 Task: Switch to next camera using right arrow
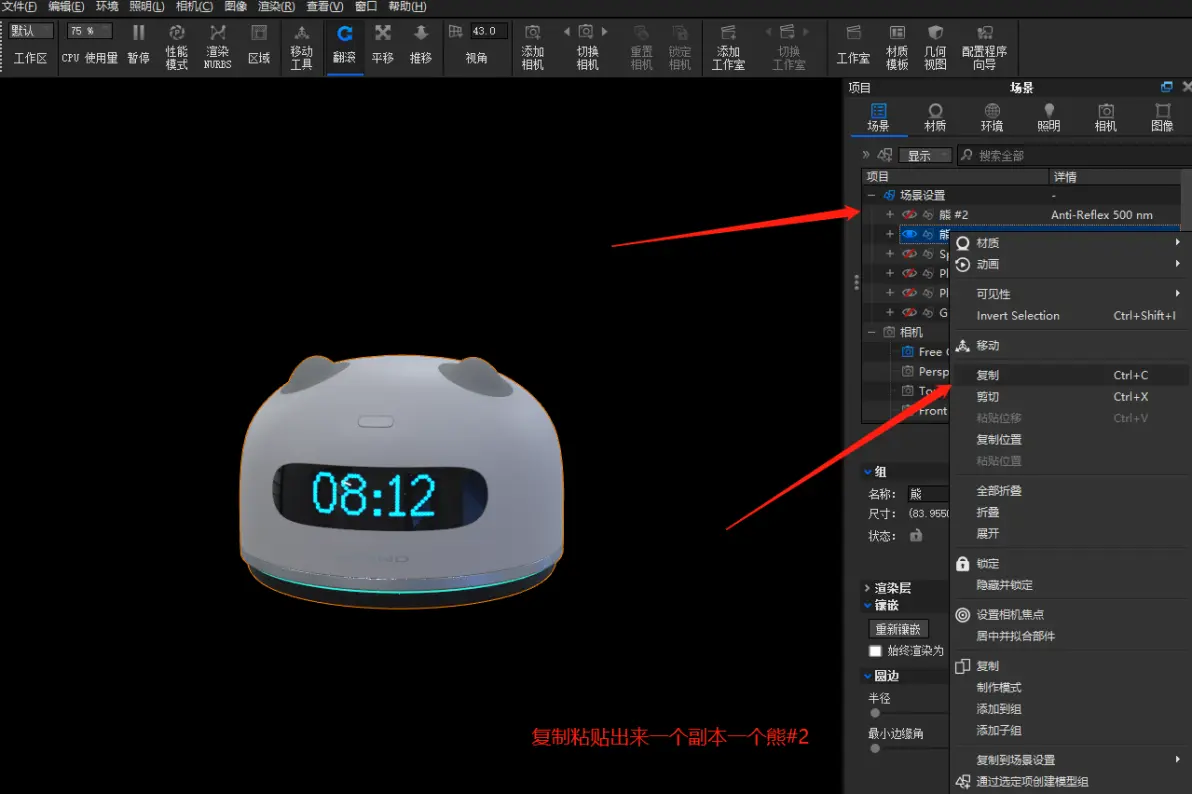point(605,32)
